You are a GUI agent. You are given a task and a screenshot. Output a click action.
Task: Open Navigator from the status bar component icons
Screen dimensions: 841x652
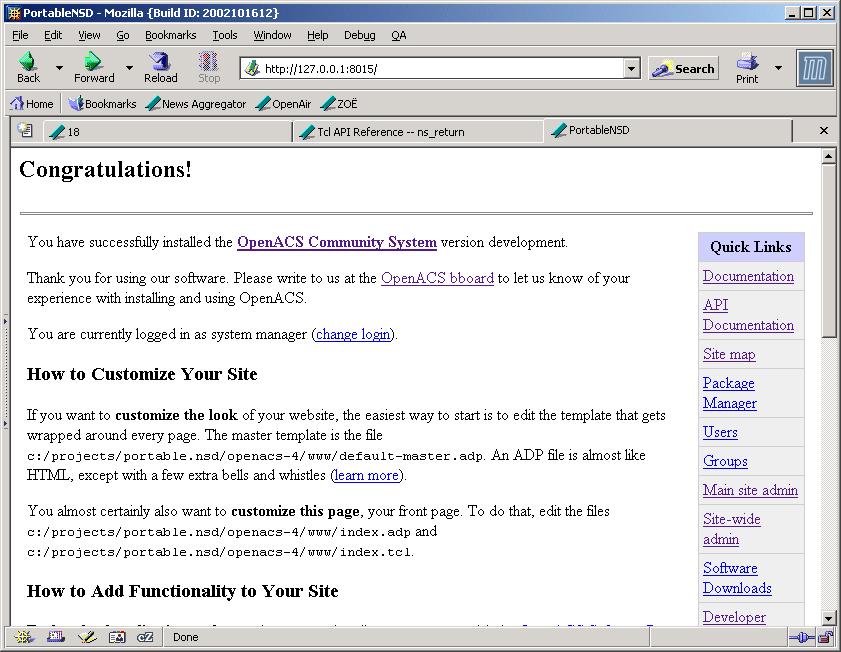[x=24, y=637]
